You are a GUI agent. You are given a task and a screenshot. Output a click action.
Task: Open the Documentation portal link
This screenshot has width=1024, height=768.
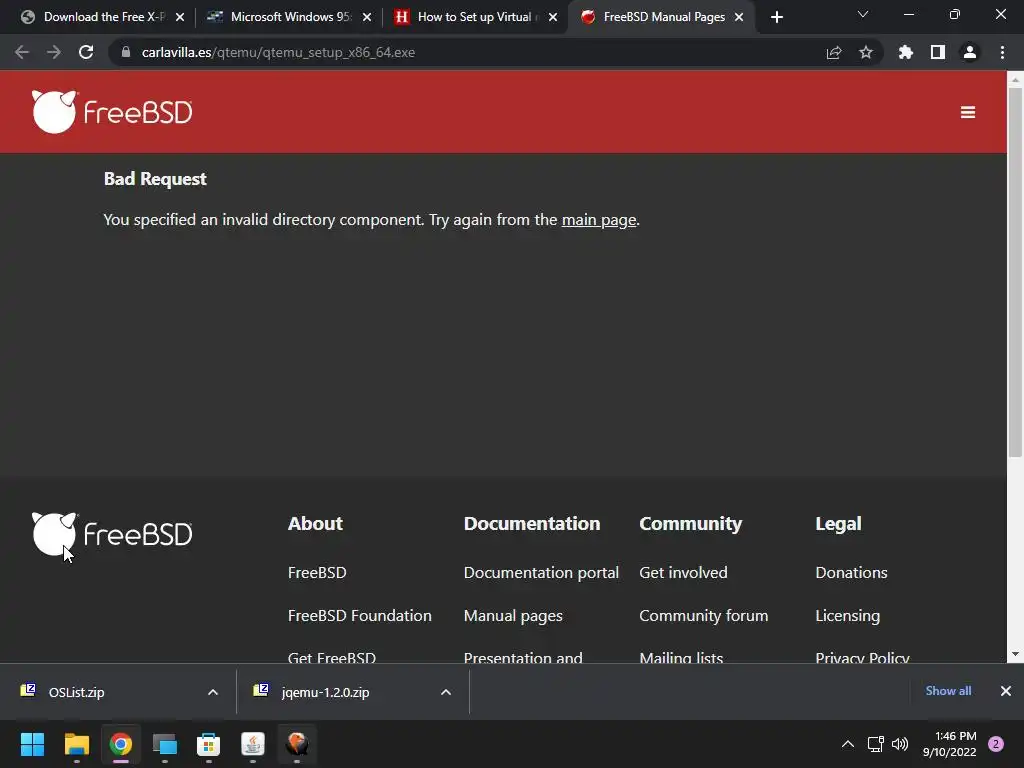[x=541, y=573]
